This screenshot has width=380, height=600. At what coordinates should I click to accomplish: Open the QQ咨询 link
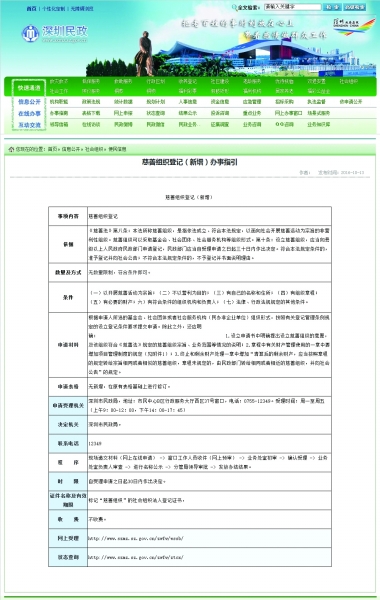284,124
